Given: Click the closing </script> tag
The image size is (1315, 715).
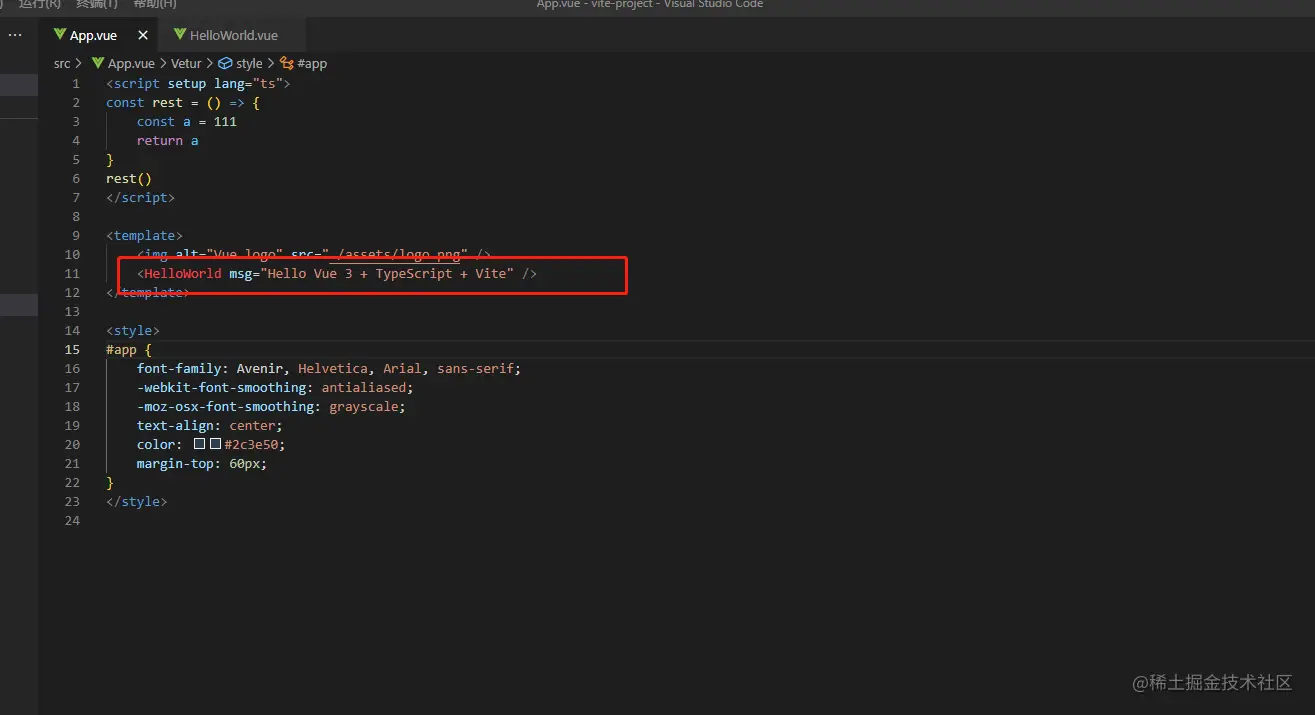Looking at the screenshot, I should click(141, 197).
